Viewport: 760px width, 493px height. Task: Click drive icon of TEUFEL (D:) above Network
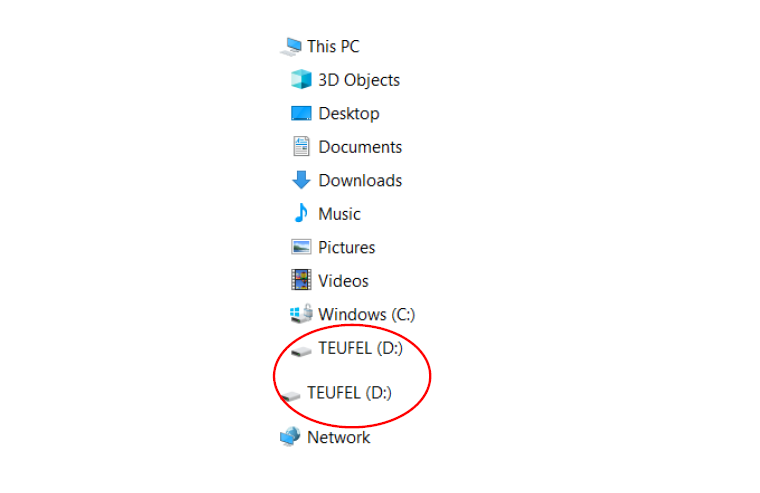290,396
